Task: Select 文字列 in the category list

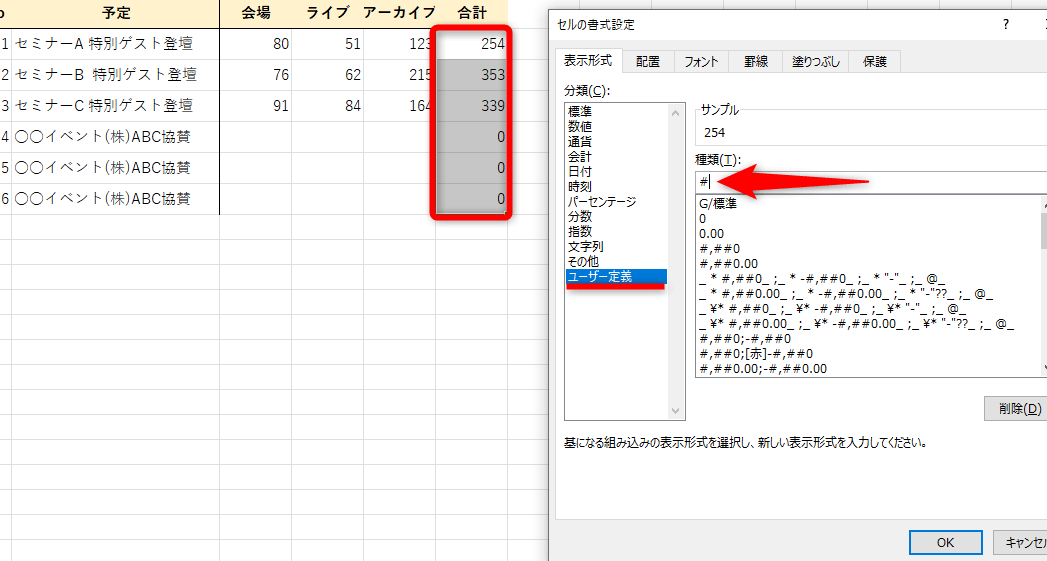Action: click(x=585, y=246)
